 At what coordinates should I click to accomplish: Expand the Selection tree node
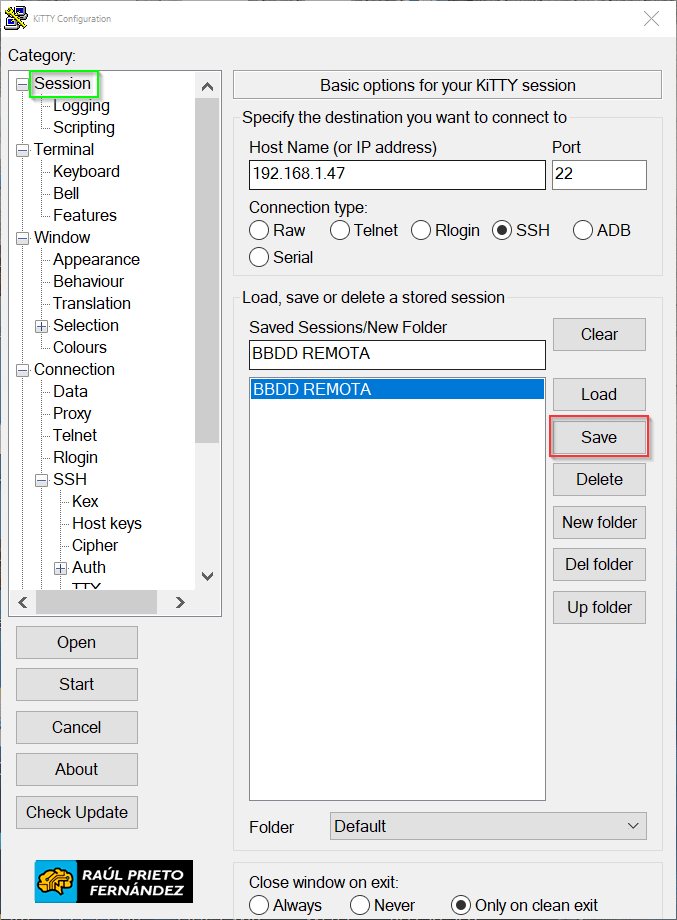(x=42, y=326)
